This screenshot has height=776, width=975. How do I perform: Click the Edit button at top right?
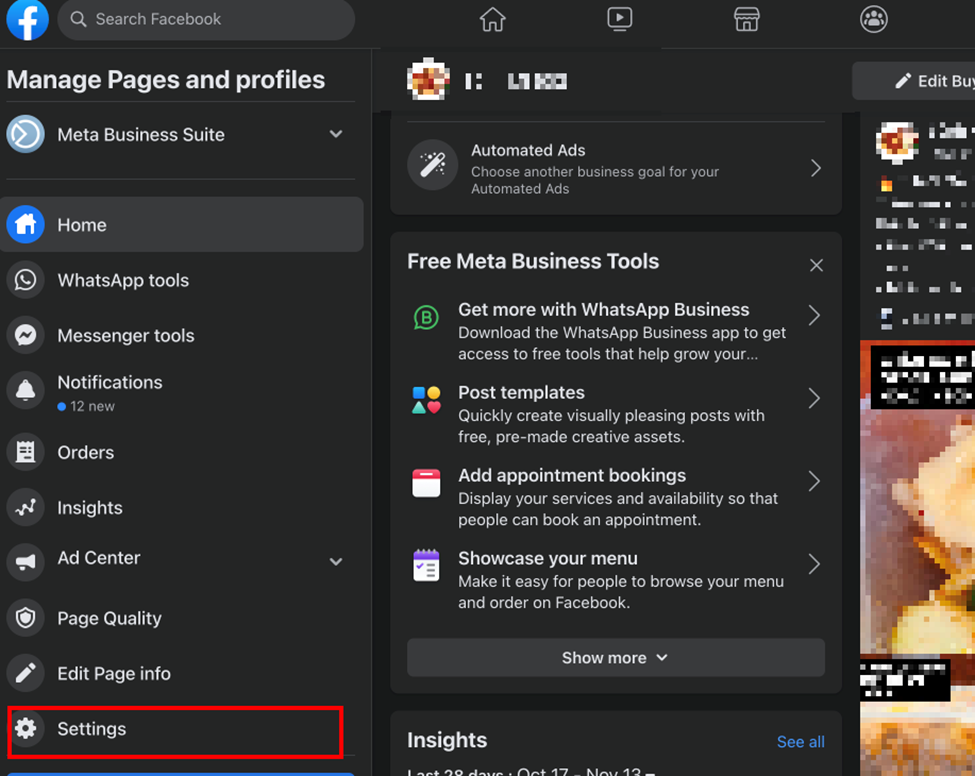tap(920, 81)
